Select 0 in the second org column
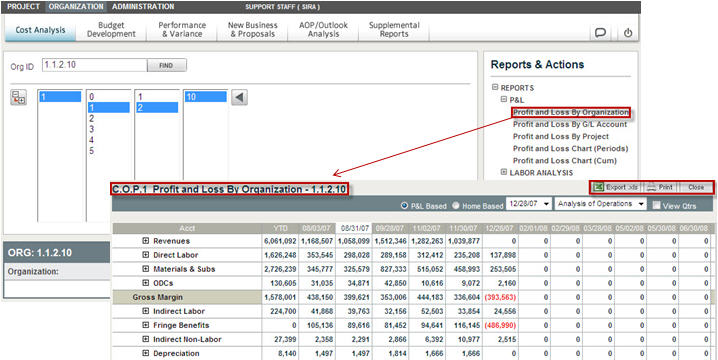Screen dimensions: 718x360 (109, 97)
